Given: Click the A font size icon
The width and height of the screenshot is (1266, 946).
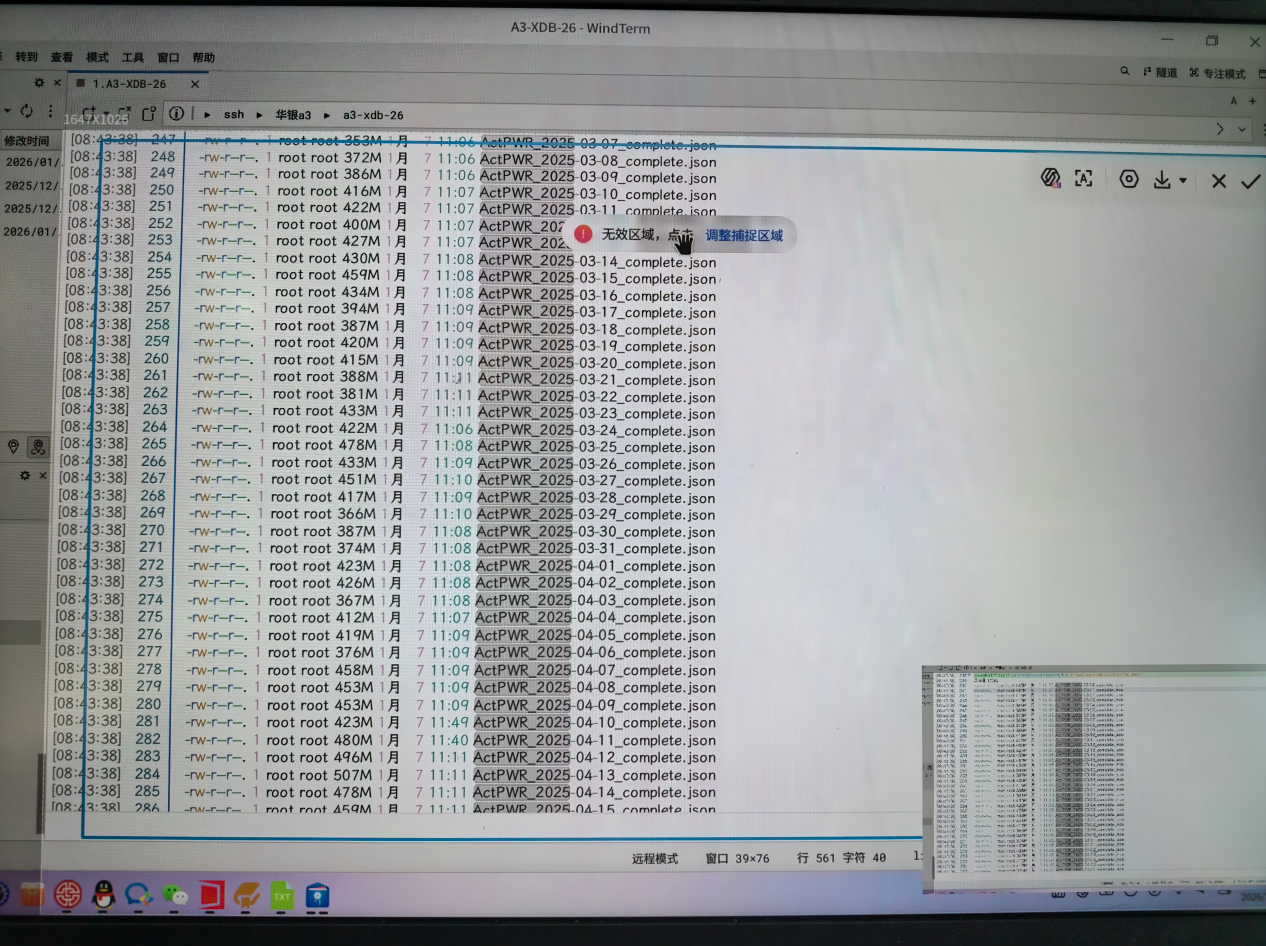Looking at the screenshot, I should (x=1234, y=101).
